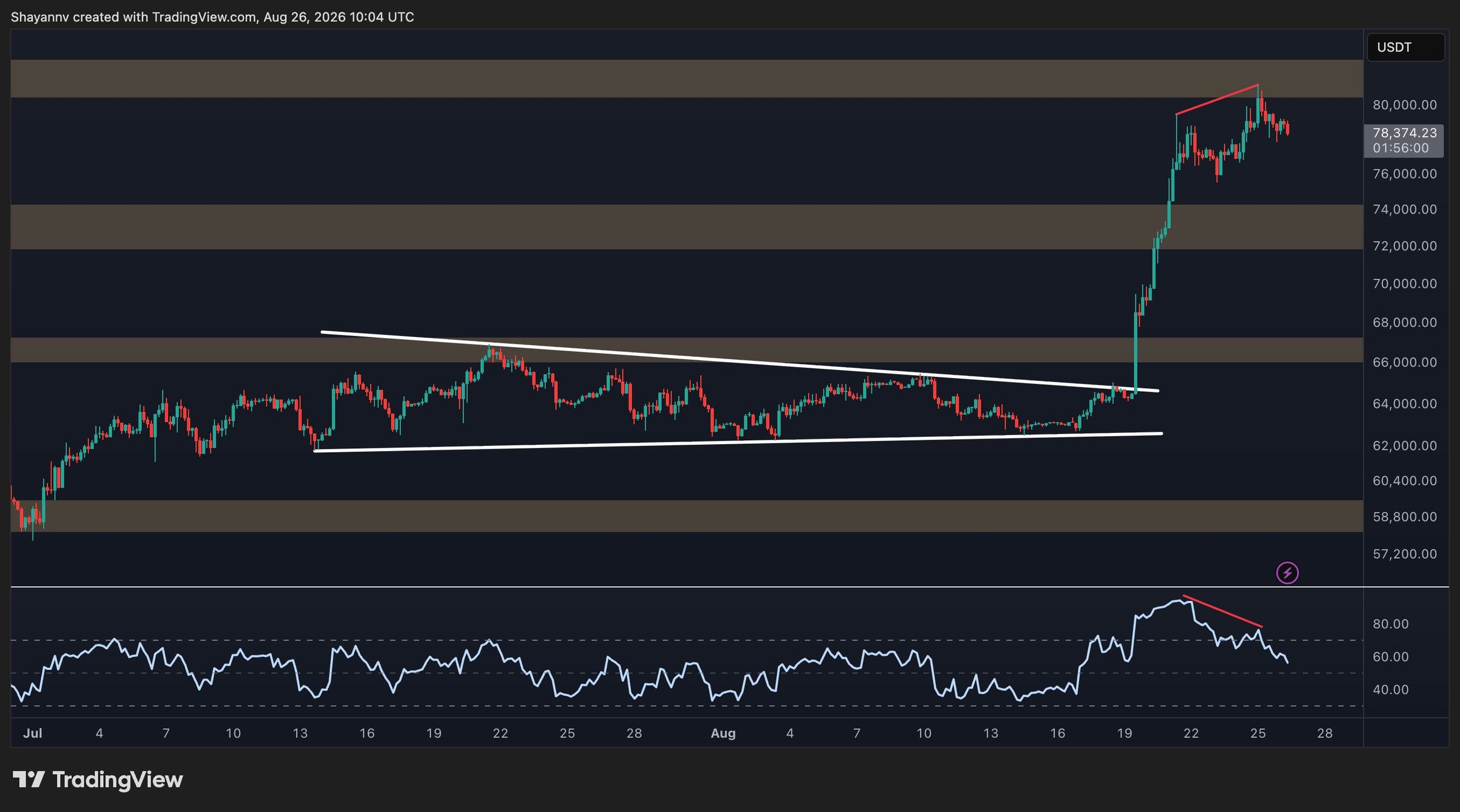Screen dimensions: 1460x812
Task: Select the 64,000.00 price axis label
Action: (x=1404, y=404)
